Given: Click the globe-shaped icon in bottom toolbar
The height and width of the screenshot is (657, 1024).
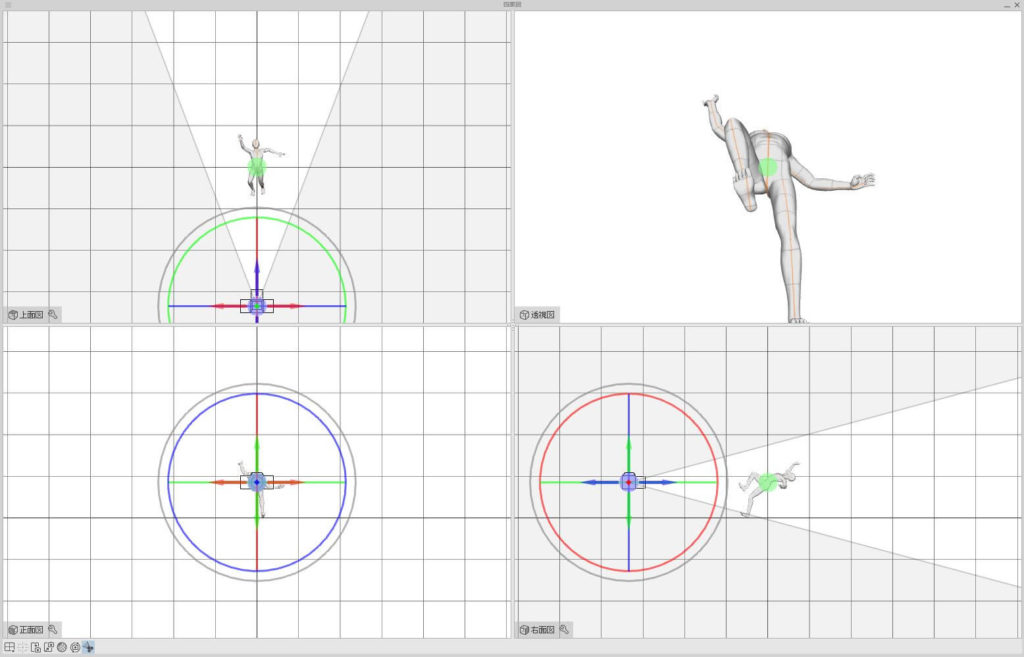Looking at the screenshot, I should coord(62,648).
